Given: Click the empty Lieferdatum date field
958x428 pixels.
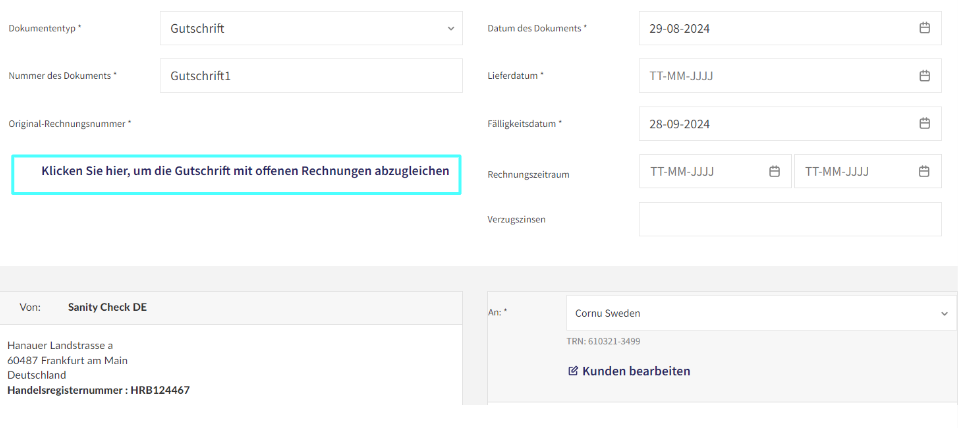Looking at the screenshot, I should point(790,76).
